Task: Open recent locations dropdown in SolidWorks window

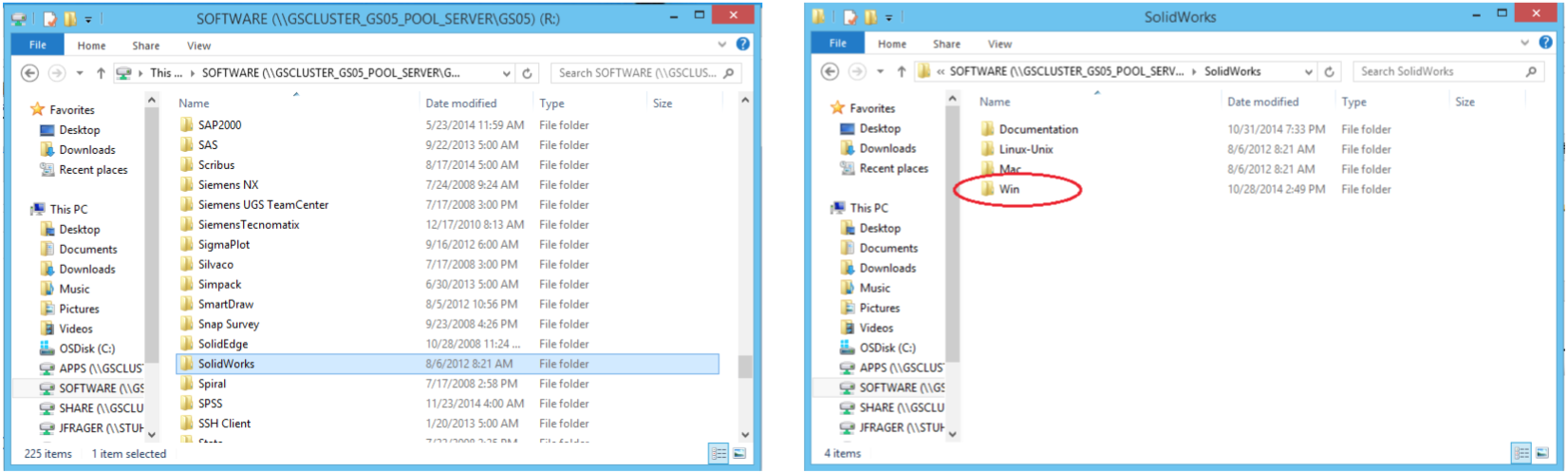Action: click(x=880, y=72)
